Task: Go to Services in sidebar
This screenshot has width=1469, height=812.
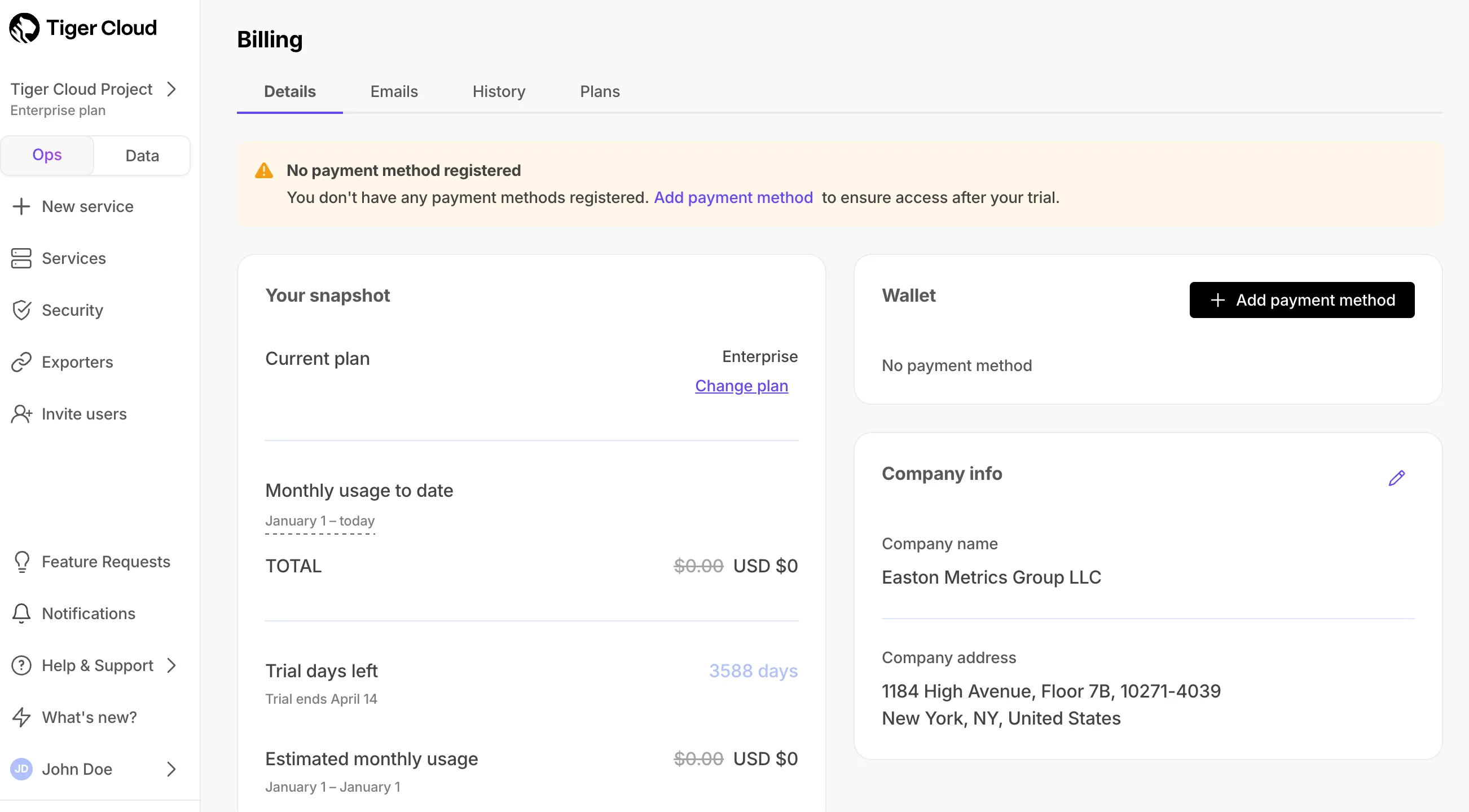Action: (74, 258)
